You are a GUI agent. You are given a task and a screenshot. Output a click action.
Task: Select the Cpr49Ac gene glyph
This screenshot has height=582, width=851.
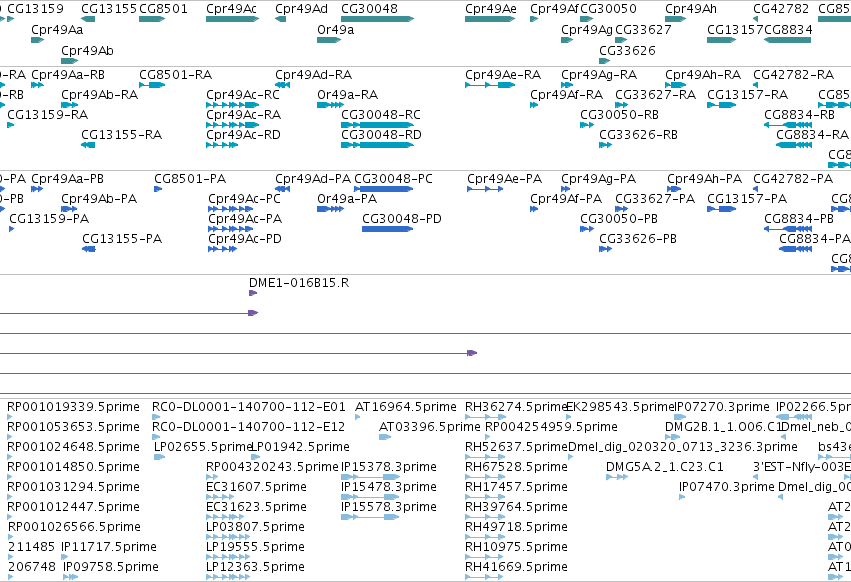(x=232, y=19)
